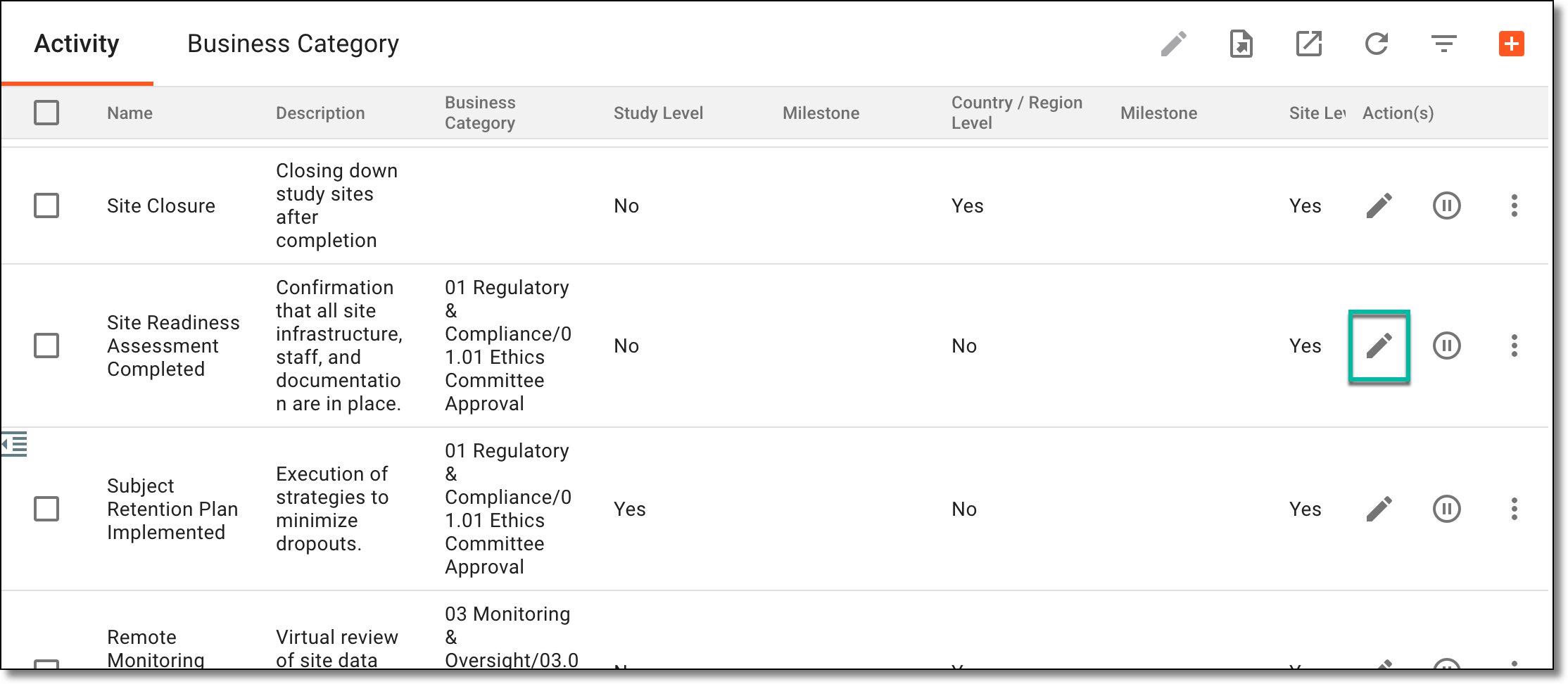Viewport: 1568px width, 684px height.
Task: Edit the Site Closure row
Action: pyautogui.click(x=1379, y=205)
